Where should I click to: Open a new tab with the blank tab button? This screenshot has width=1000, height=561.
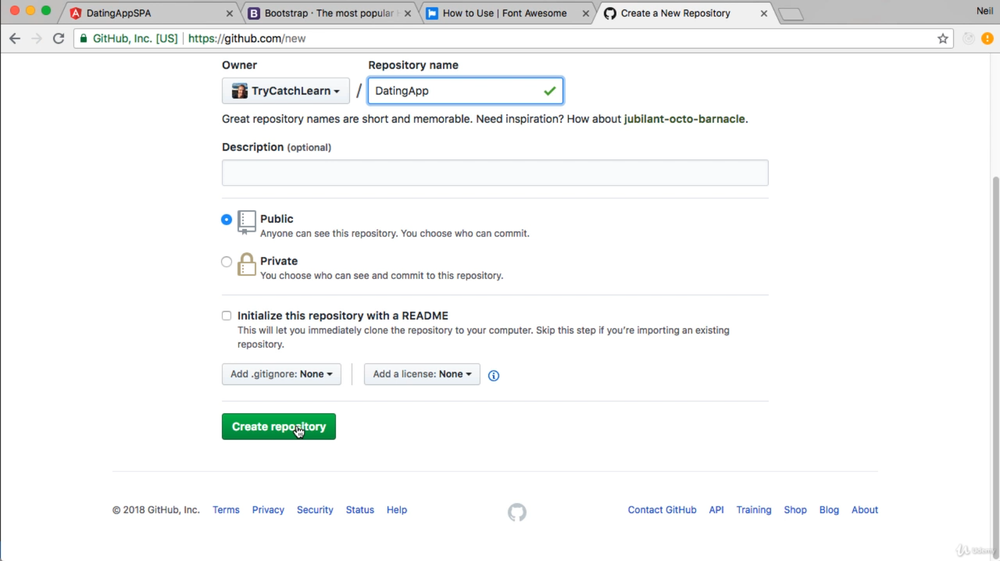[x=791, y=14]
